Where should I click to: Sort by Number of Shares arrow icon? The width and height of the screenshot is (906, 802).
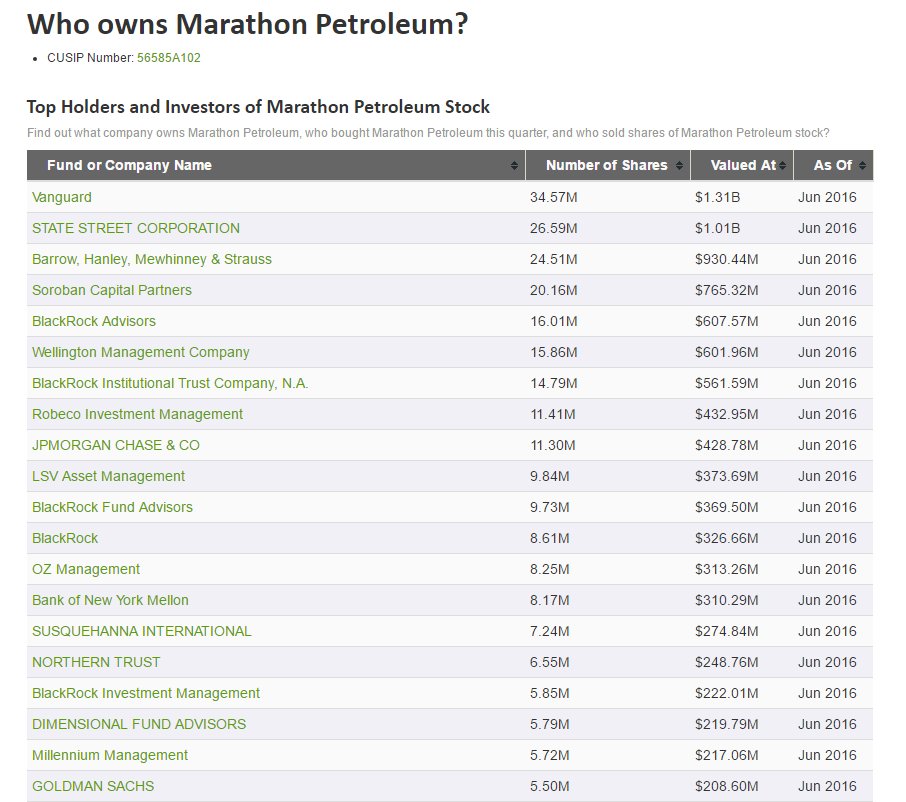[679, 166]
